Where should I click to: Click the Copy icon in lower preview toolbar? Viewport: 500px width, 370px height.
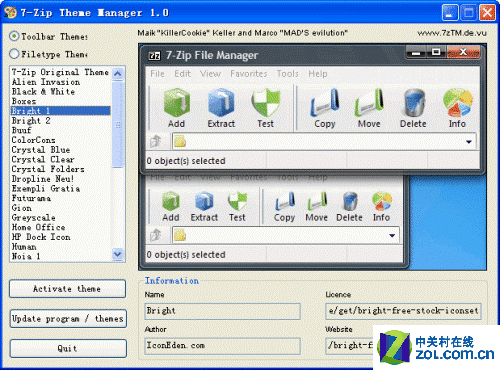pyautogui.click(x=284, y=201)
